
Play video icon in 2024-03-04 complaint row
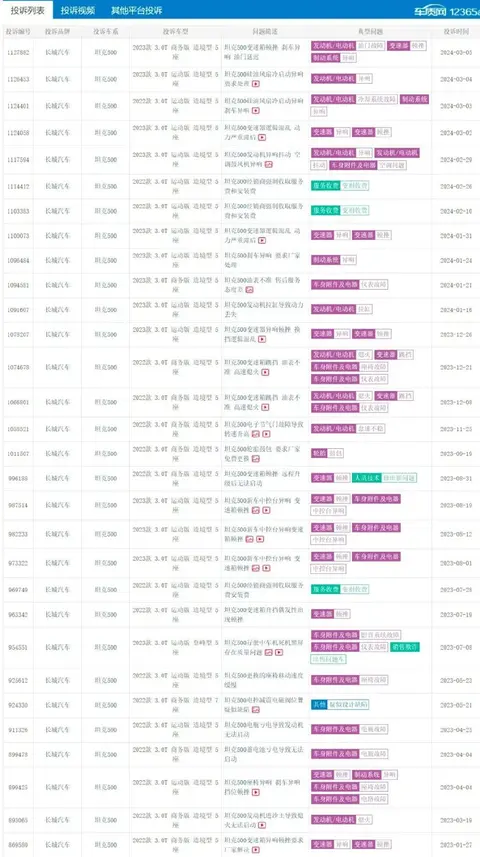tap(255, 84)
